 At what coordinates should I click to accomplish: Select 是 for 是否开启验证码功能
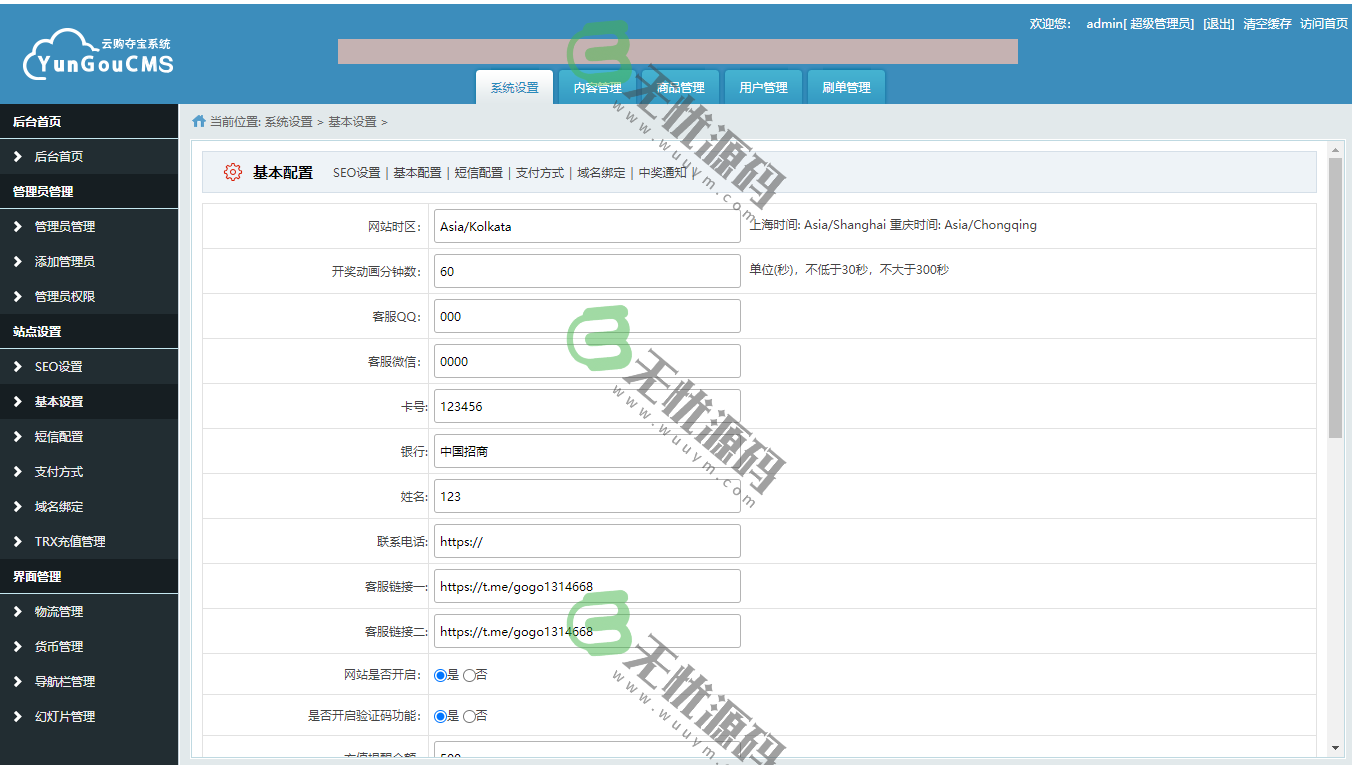point(438,716)
